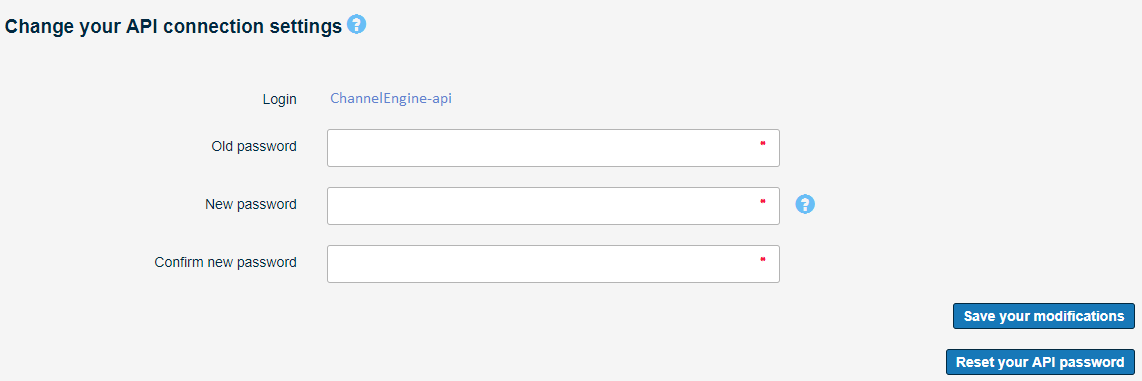Viewport: 1142px width, 381px height.
Task: Open the help tooltip next to New password
Action: [805, 204]
